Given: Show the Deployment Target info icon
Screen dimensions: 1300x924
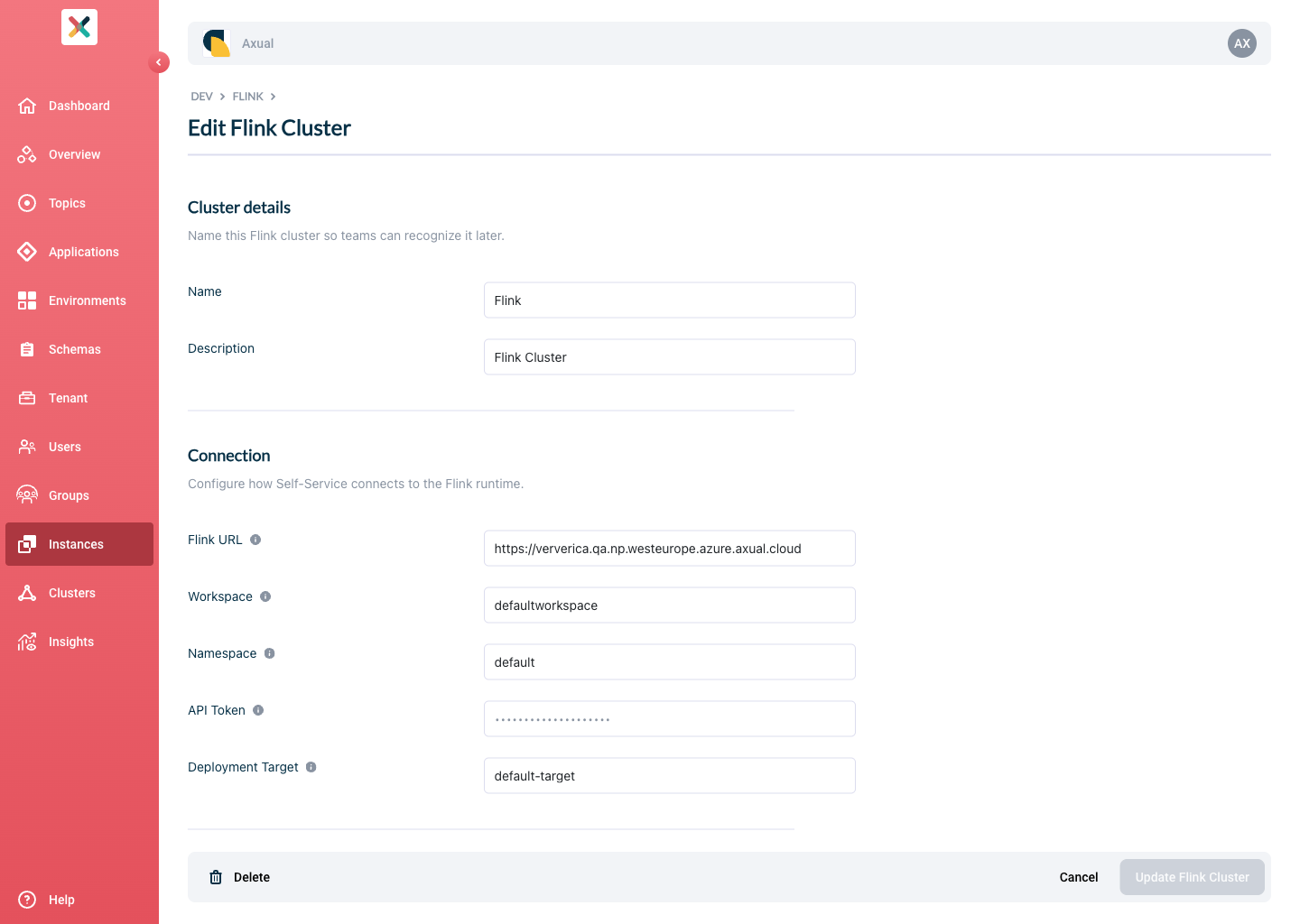Looking at the screenshot, I should (311, 767).
